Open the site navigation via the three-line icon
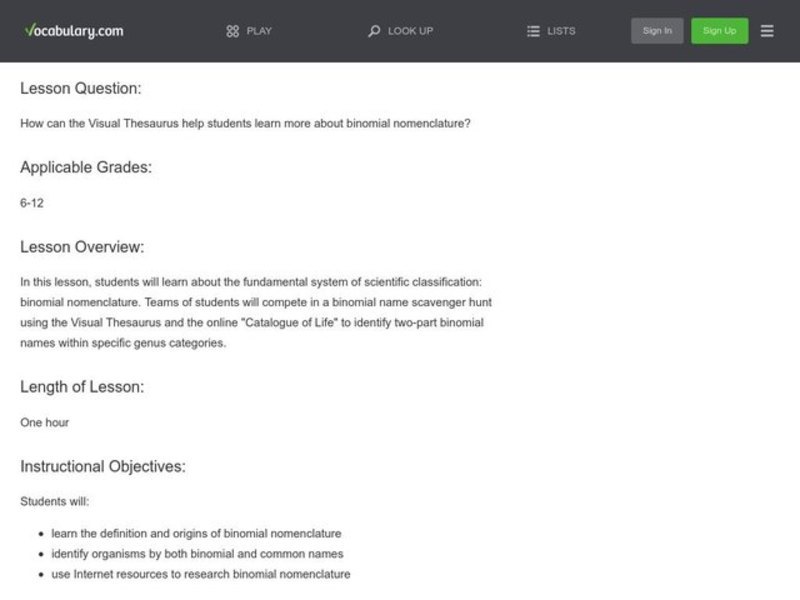 coord(768,31)
